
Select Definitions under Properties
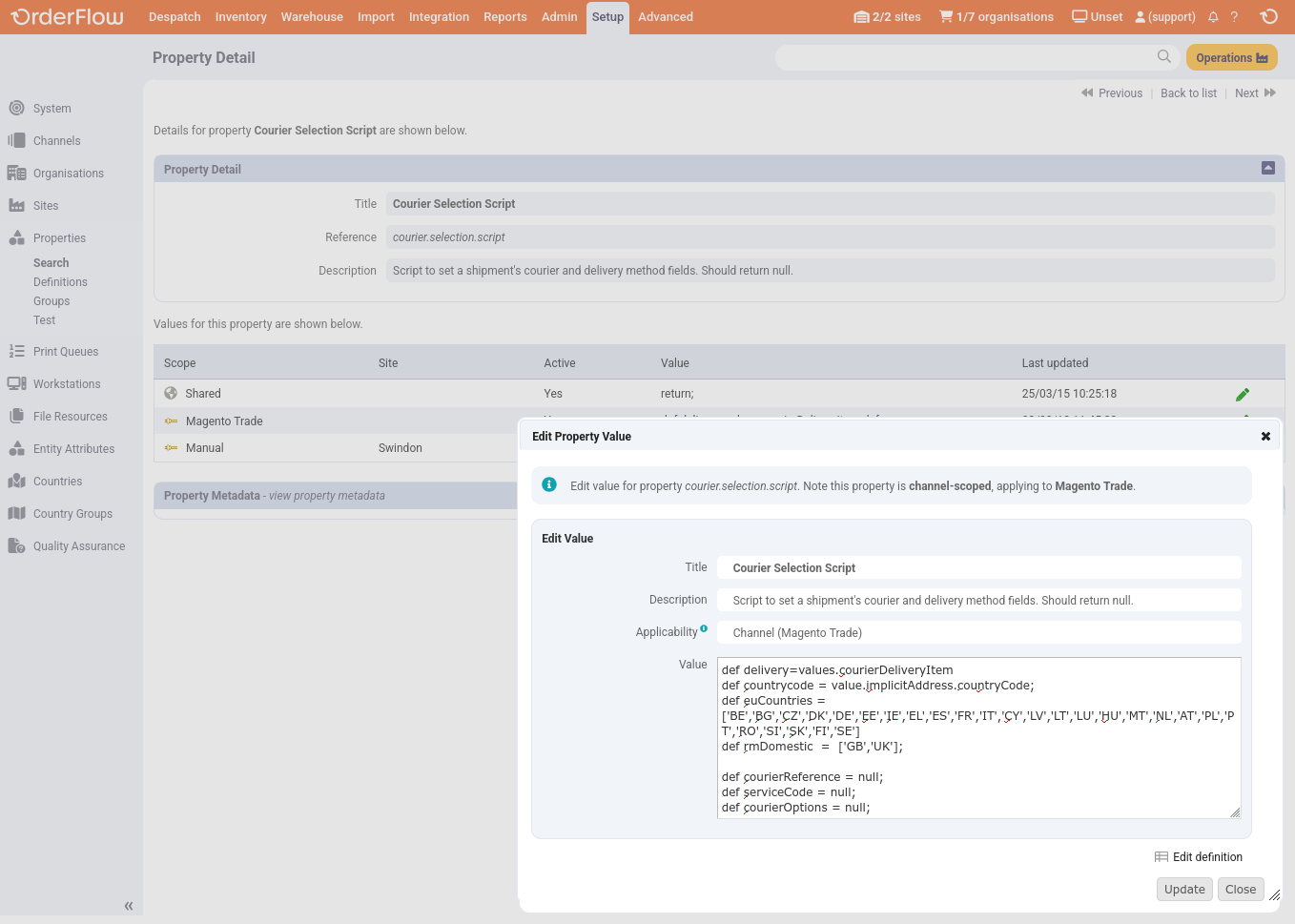click(60, 282)
